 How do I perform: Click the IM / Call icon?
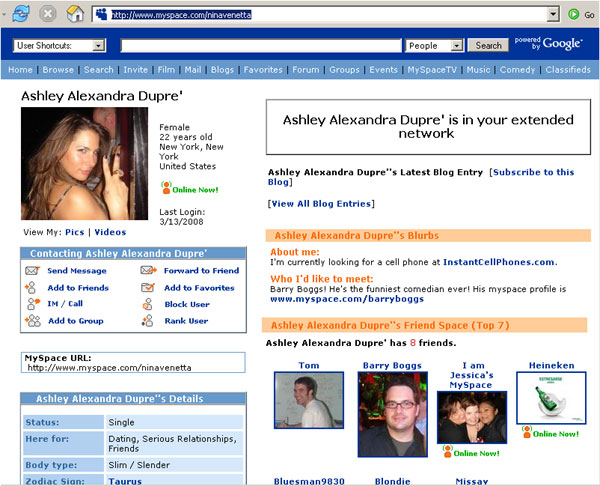click(33, 304)
